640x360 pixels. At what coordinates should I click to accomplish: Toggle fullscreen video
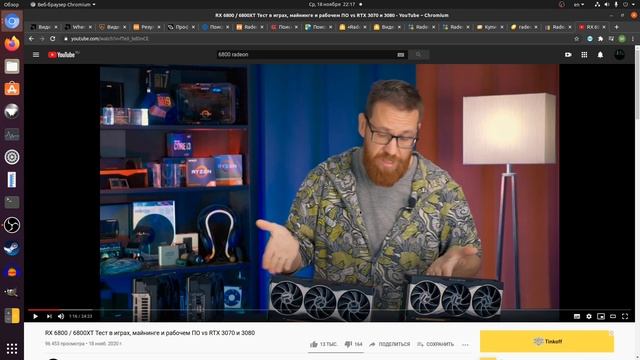point(625,316)
